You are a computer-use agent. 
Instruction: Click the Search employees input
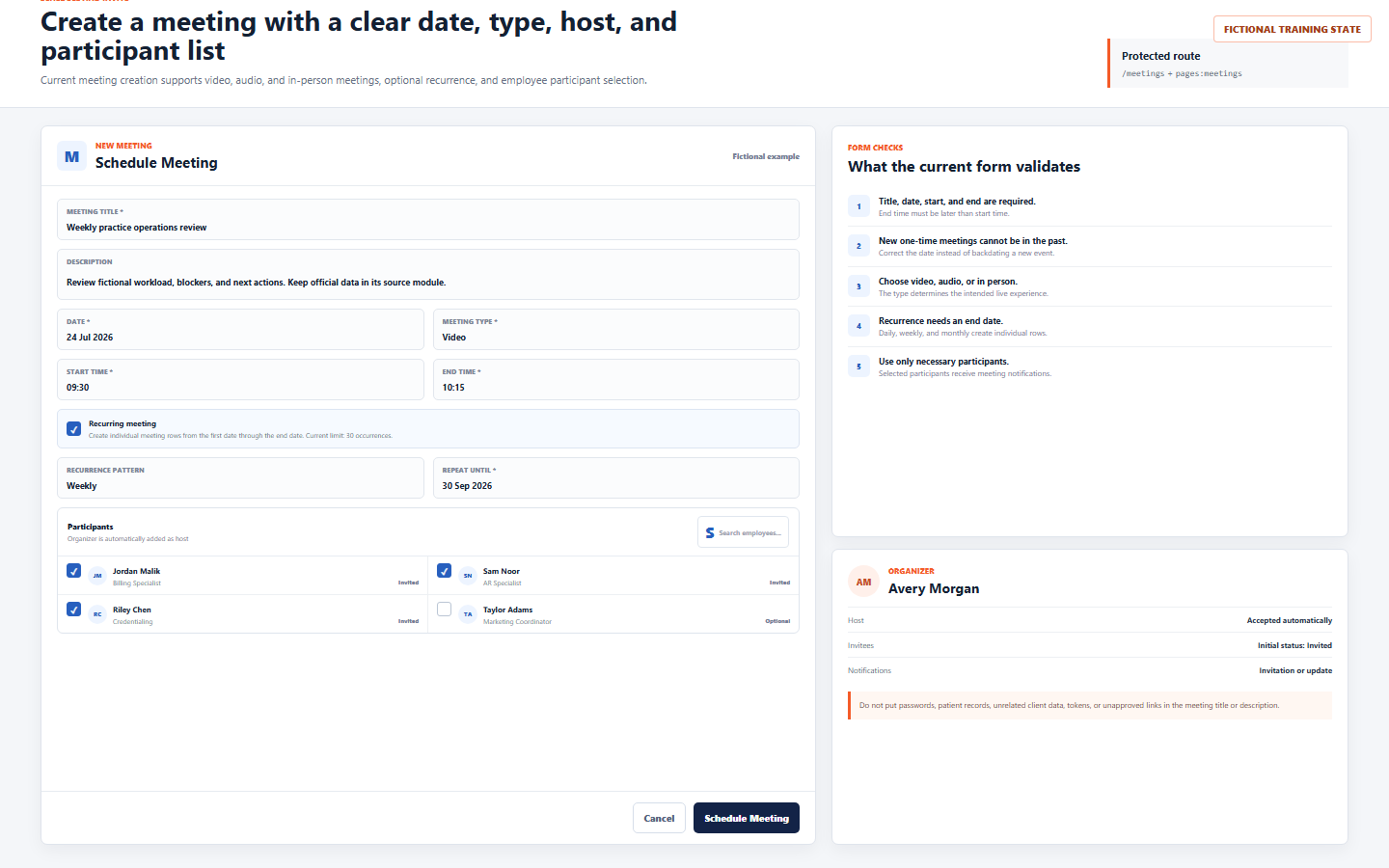point(743,532)
